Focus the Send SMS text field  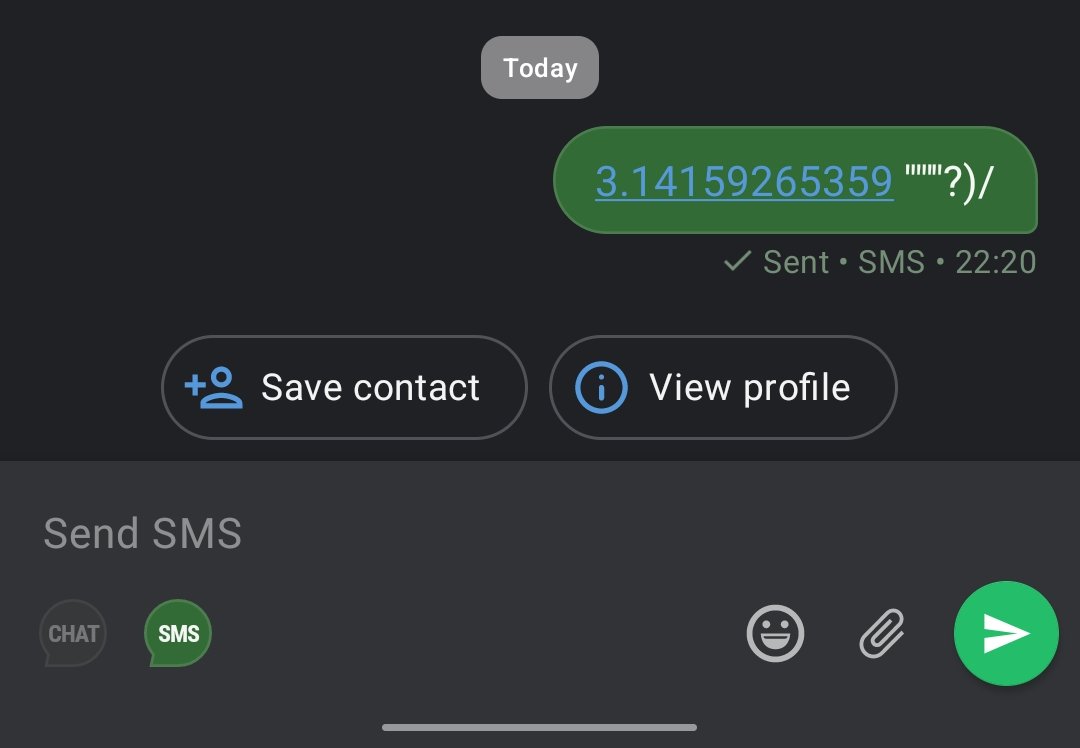click(x=400, y=533)
